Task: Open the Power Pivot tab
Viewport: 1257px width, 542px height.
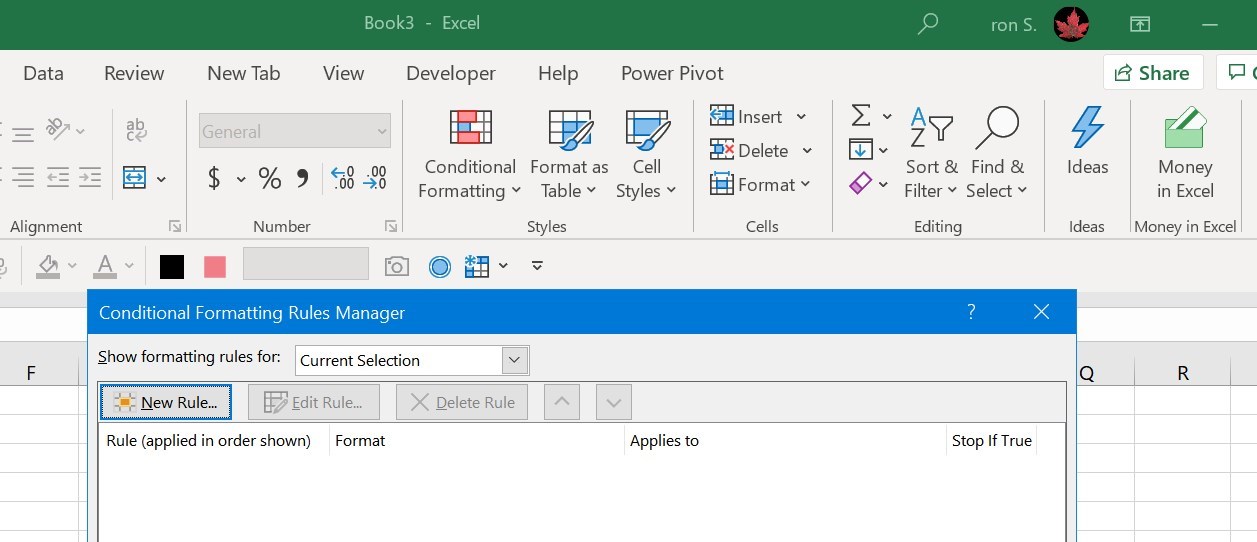Action: click(672, 73)
